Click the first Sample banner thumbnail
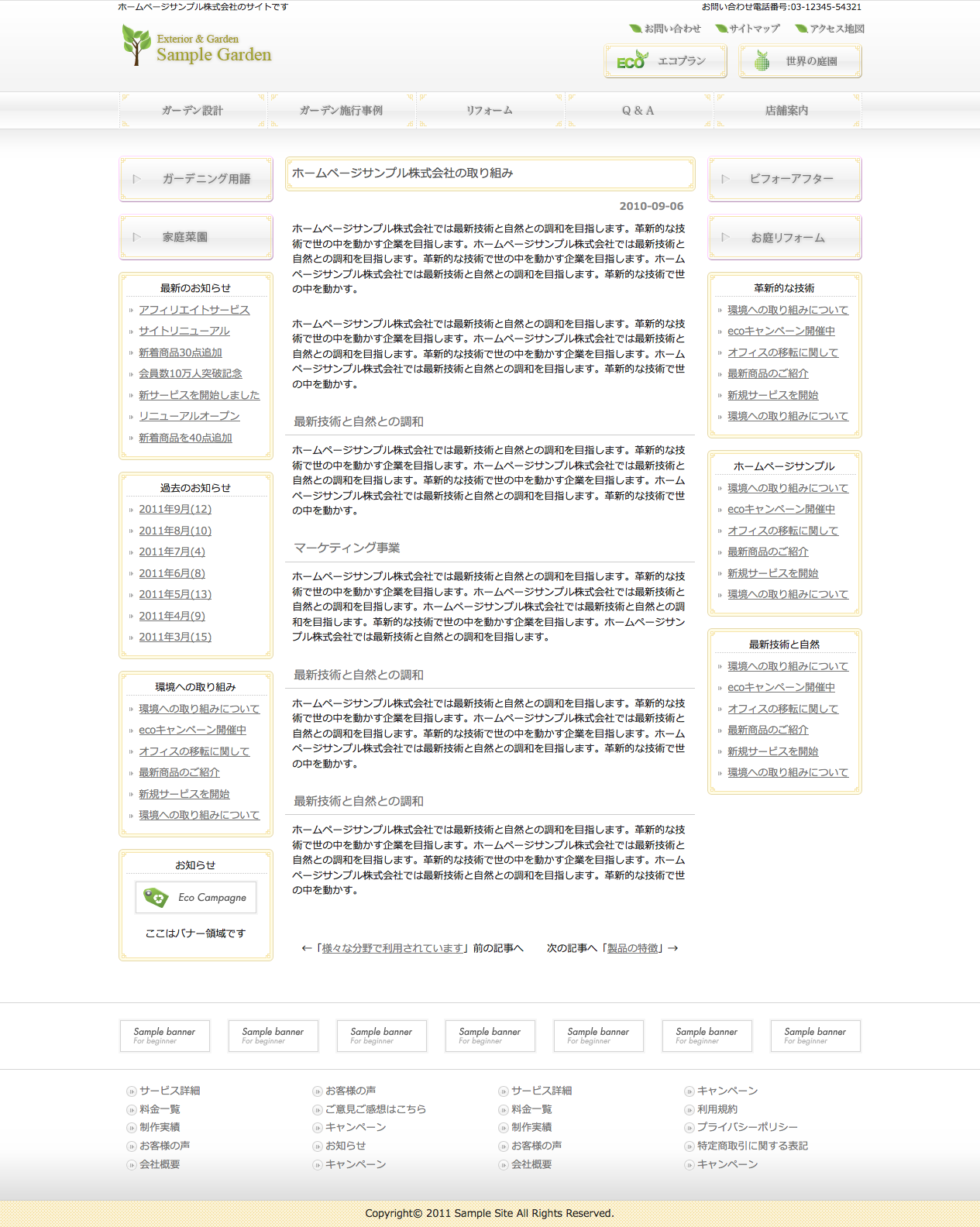Viewport: 980px width, 1227px height. click(x=164, y=1036)
